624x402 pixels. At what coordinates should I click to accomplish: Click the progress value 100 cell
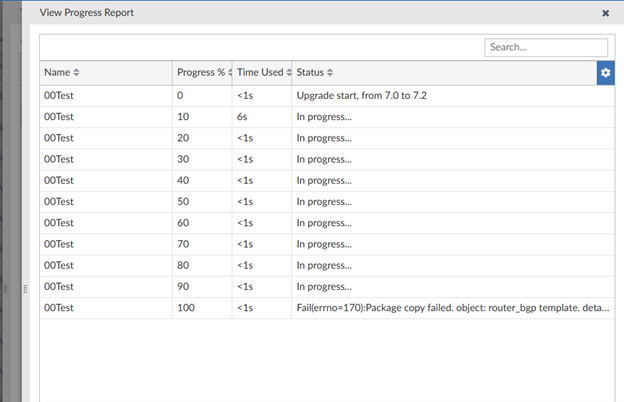187,308
